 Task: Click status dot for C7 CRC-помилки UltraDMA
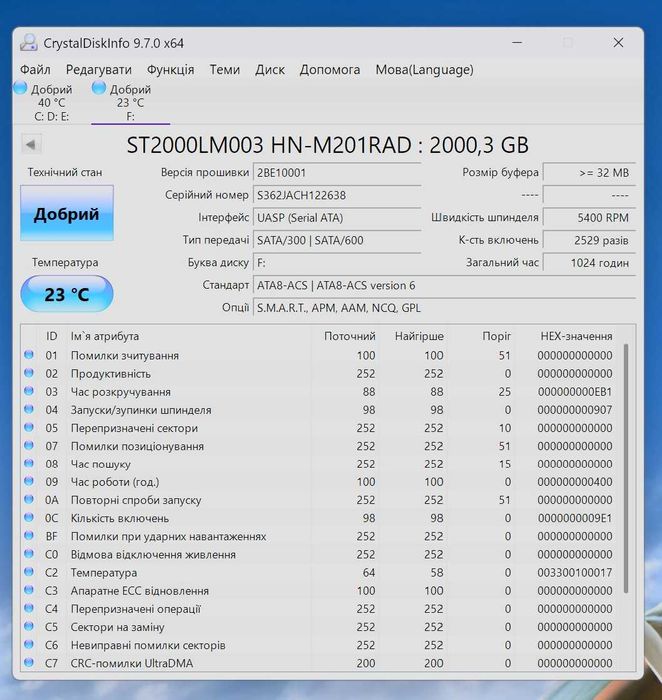29,662
